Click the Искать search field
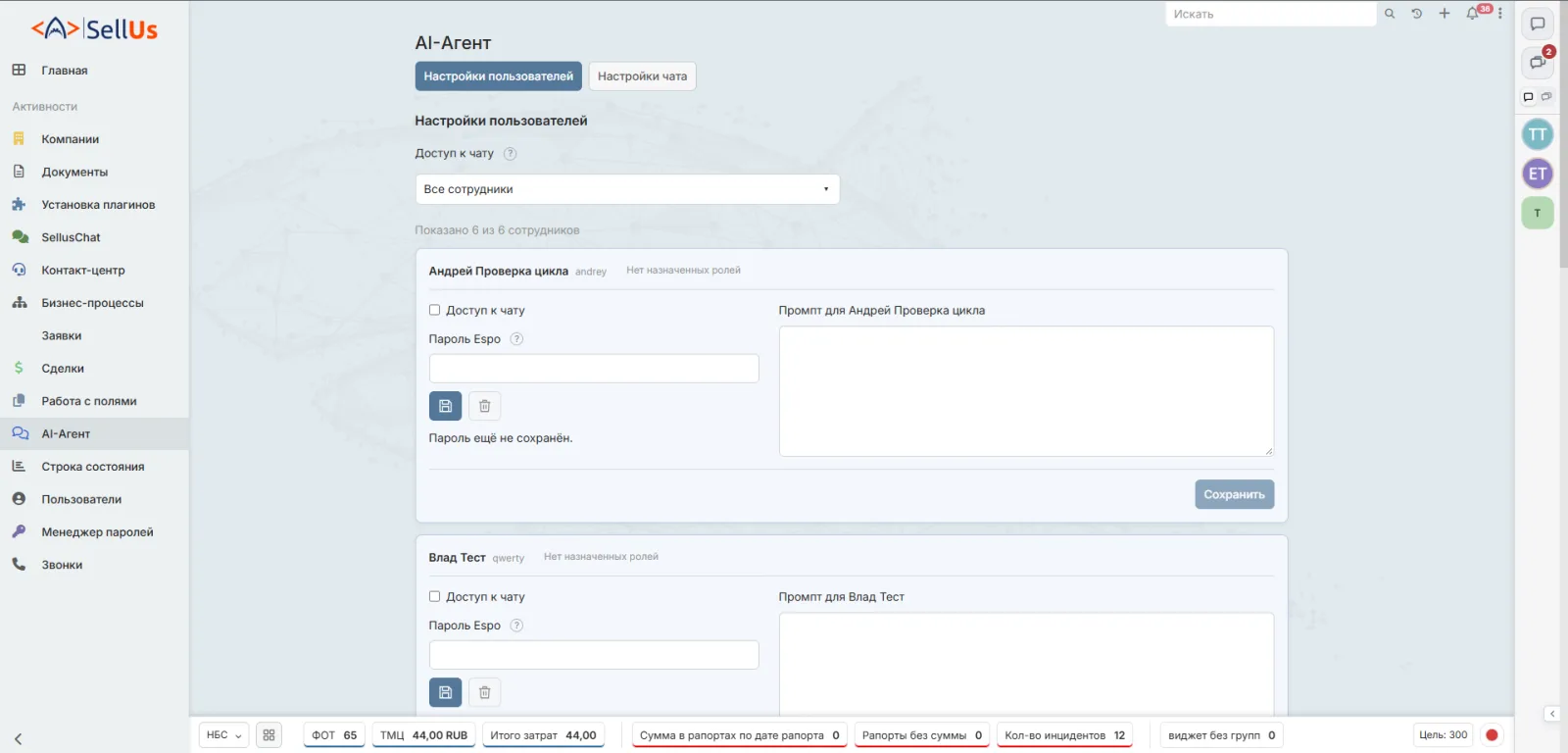1568x753 pixels. pyautogui.click(x=1271, y=14)
